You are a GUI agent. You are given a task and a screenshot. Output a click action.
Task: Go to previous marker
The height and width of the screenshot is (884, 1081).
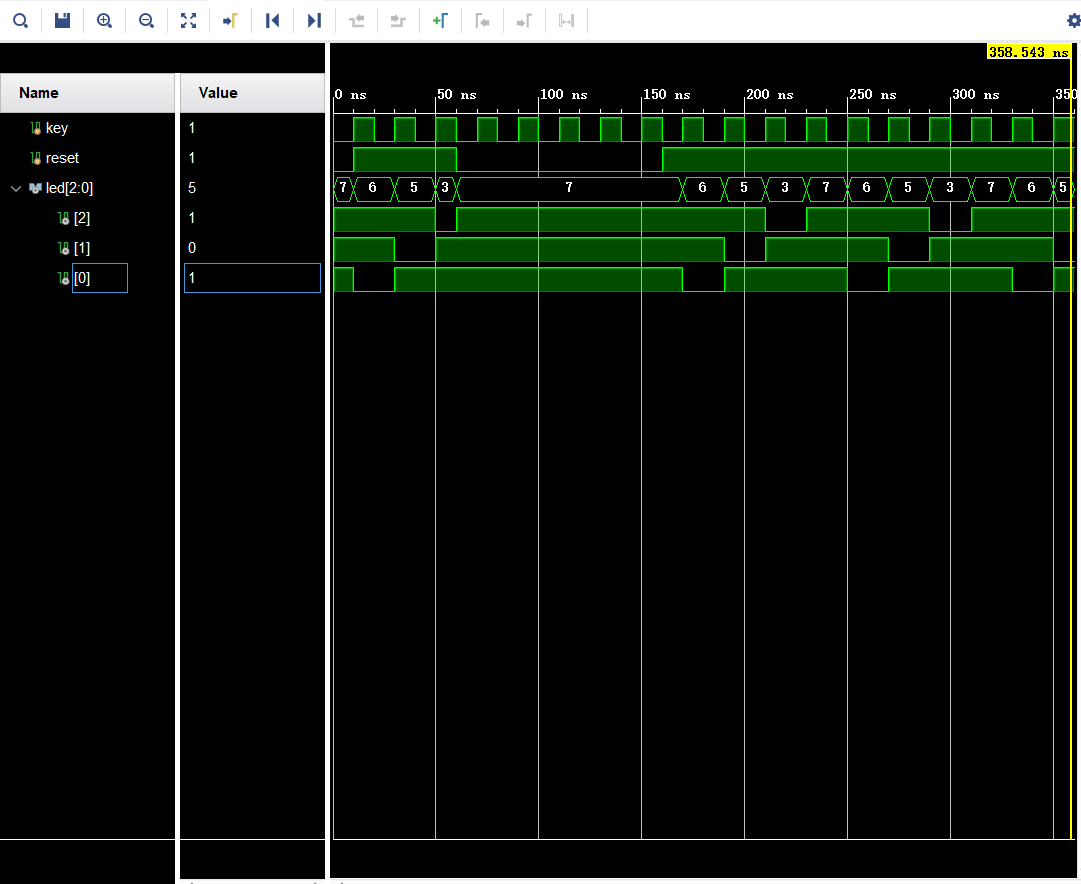coord(483,21)
